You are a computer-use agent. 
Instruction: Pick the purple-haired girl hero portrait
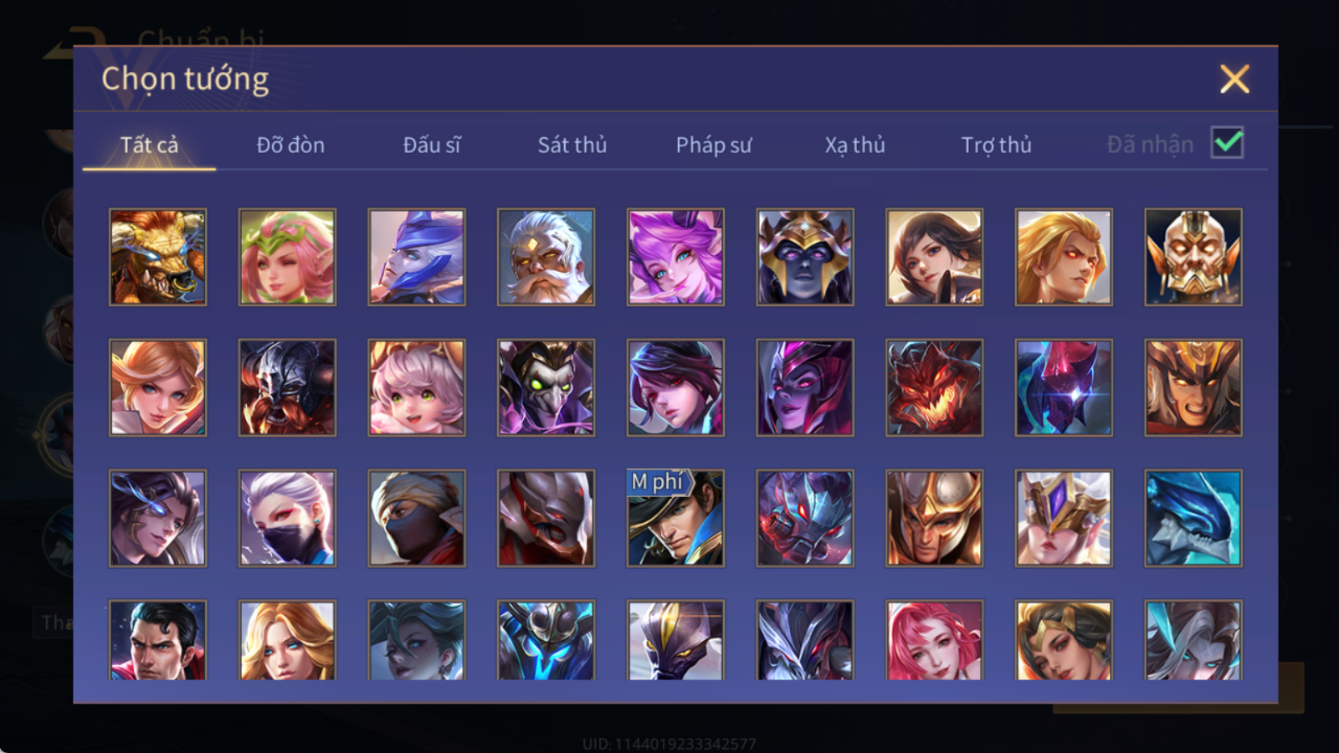[675, 257]
